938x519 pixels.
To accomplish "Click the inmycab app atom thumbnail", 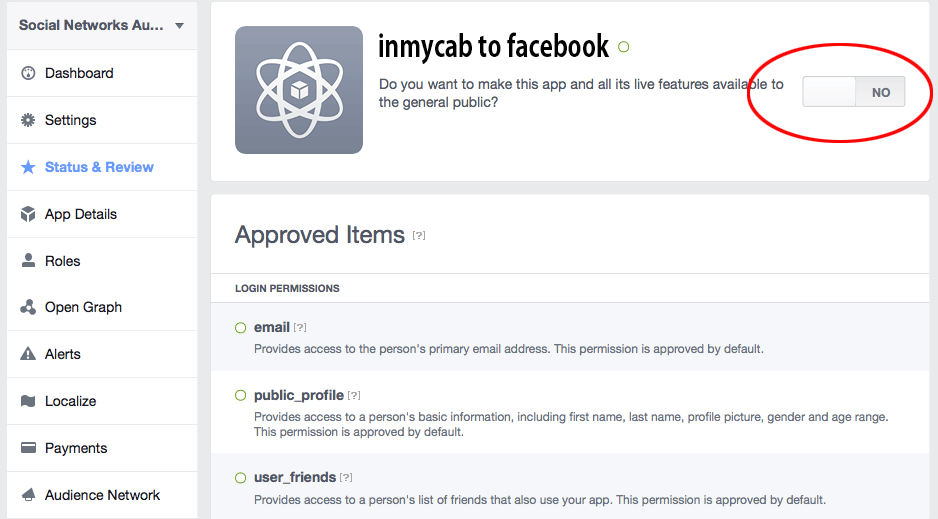I will click(x=299, y=90).
